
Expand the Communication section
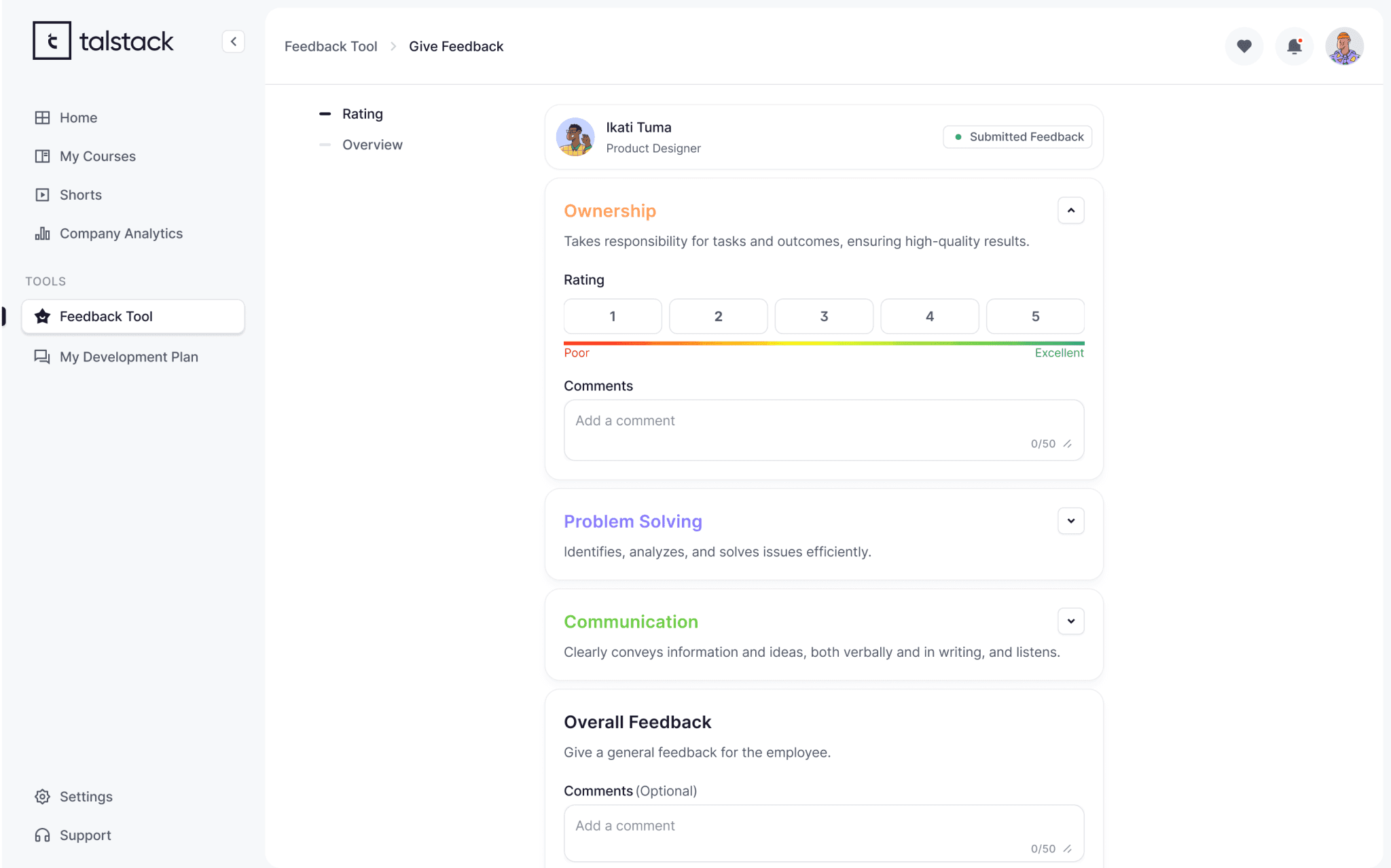point(1070,621)
